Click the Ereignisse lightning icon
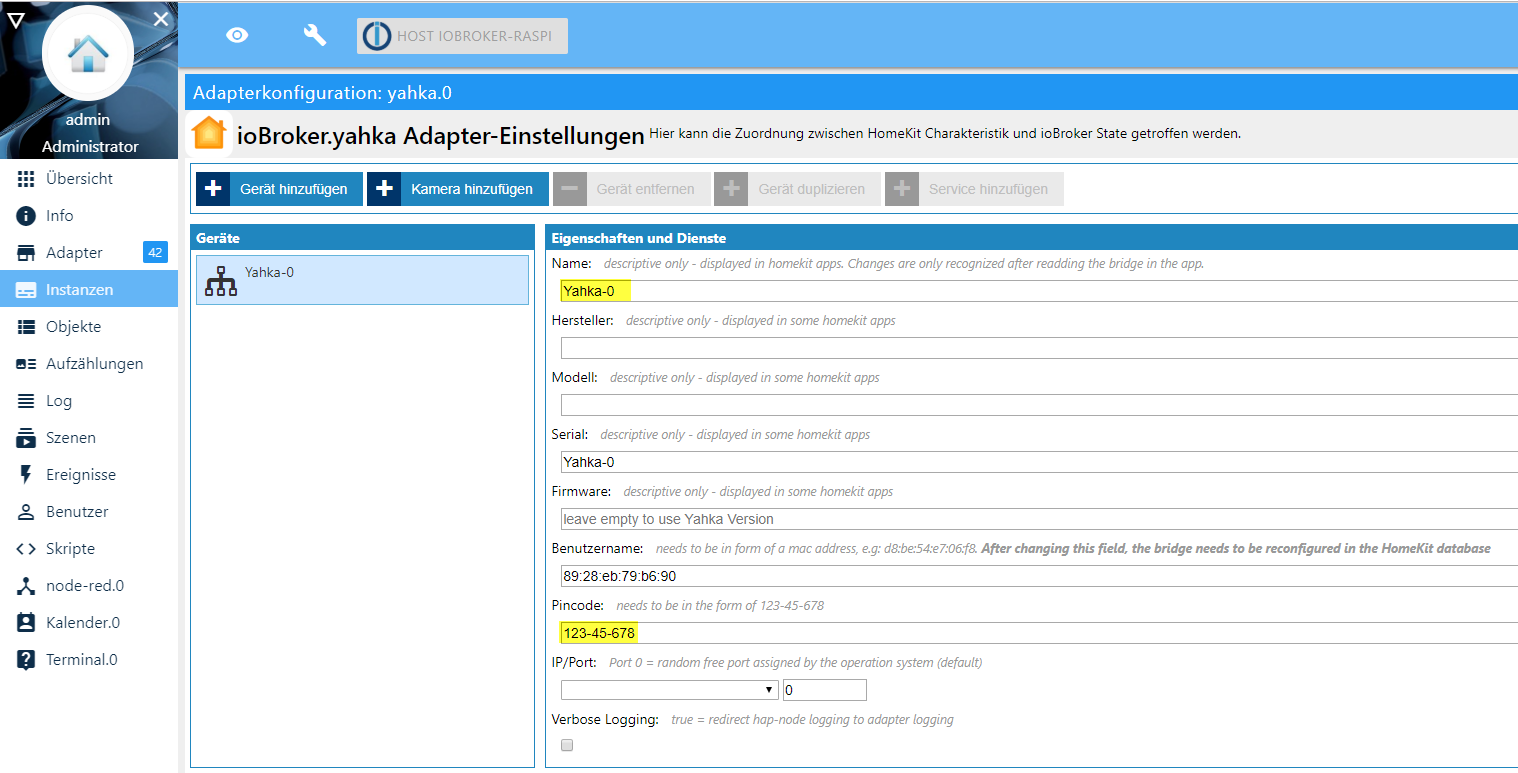This screenshot has height=773, width=1518. pyautogui.click(x=27, y=475)
